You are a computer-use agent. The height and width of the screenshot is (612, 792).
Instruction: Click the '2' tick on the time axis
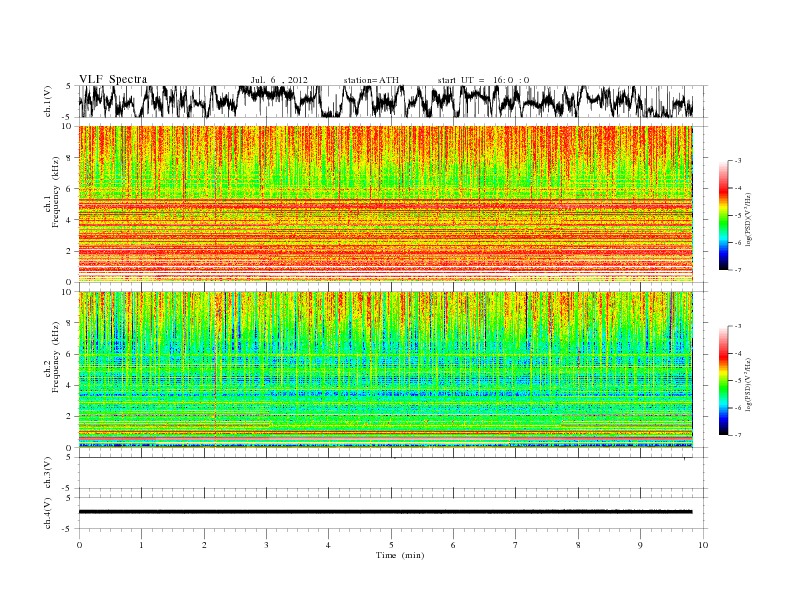[204, 545]
